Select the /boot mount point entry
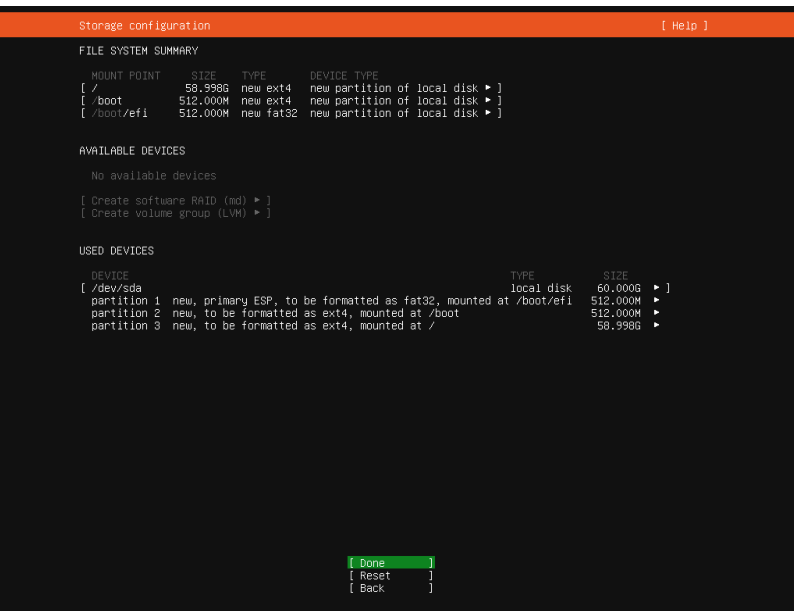Viewport: 794px width, 611px height. [107, 101]
